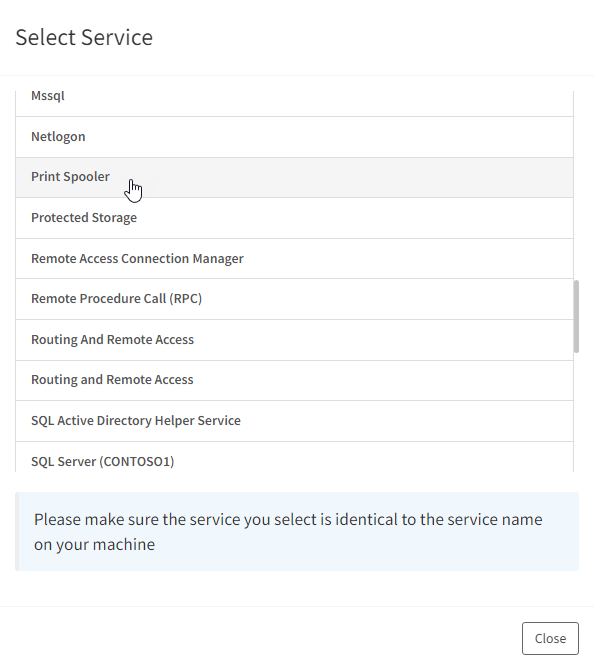The width and height of the screenshot is (594, 670).
Task: Choose Remote Procedure Call (RPC) service
Action: (x=294, y=299)
